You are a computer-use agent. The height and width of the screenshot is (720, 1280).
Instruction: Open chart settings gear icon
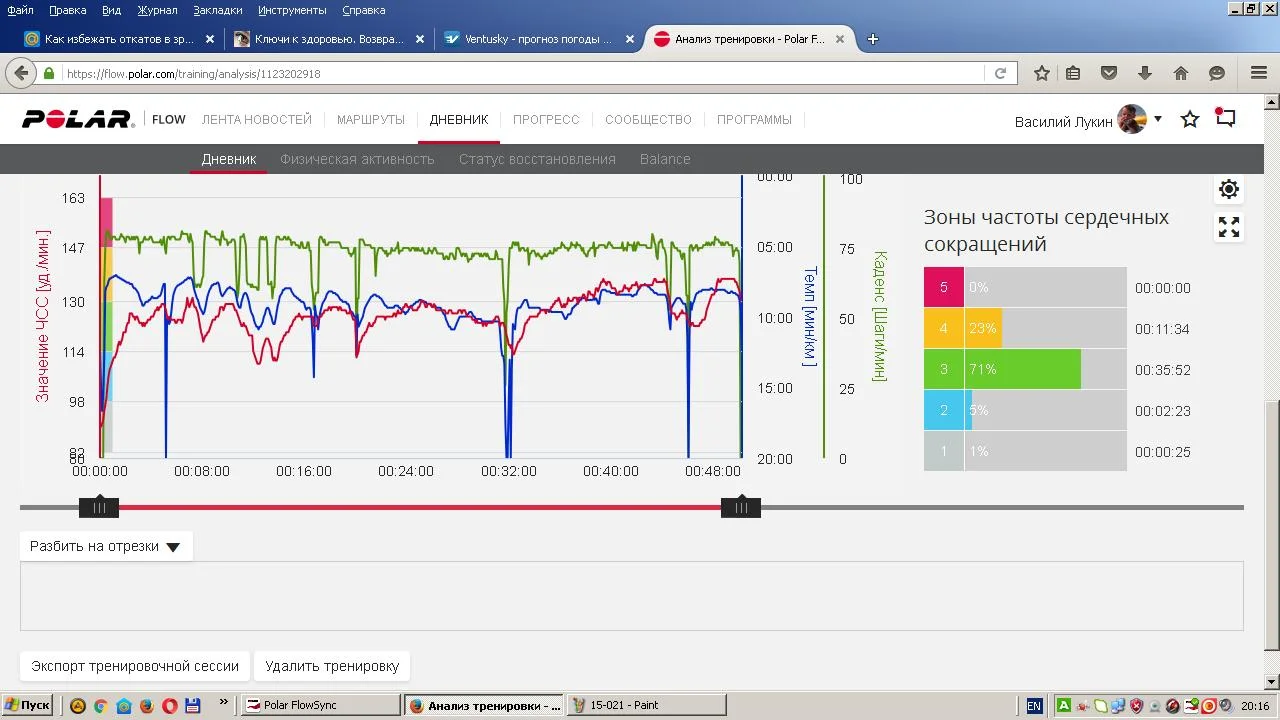coord(1229,189)
